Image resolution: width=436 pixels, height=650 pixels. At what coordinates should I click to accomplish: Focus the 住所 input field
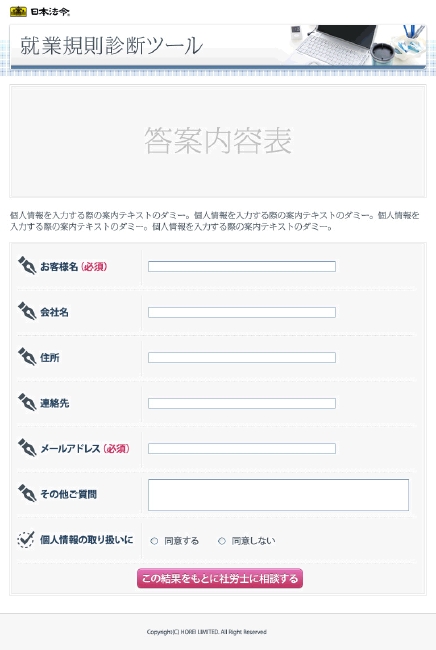point(242,357)
